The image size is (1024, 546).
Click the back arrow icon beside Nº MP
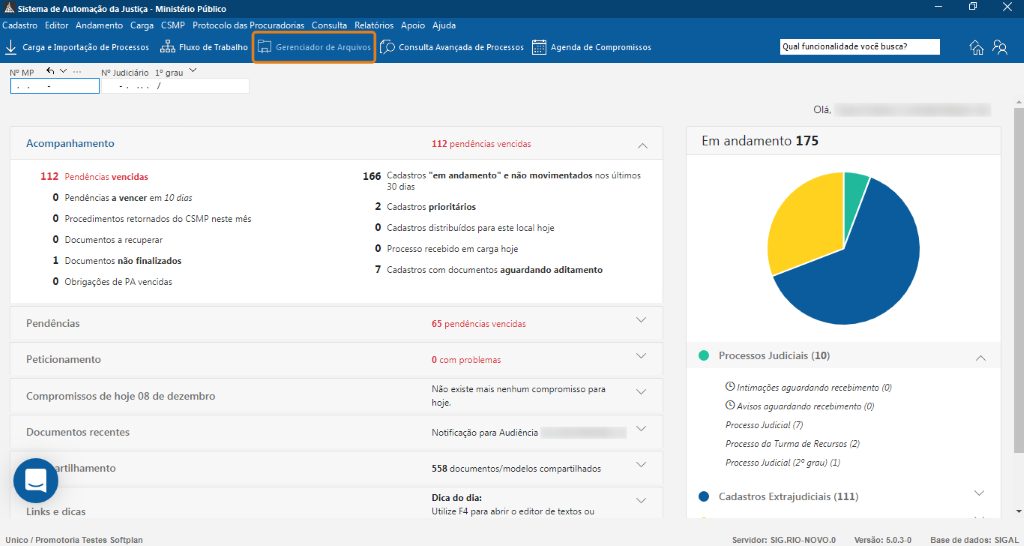tap(50, 71)
